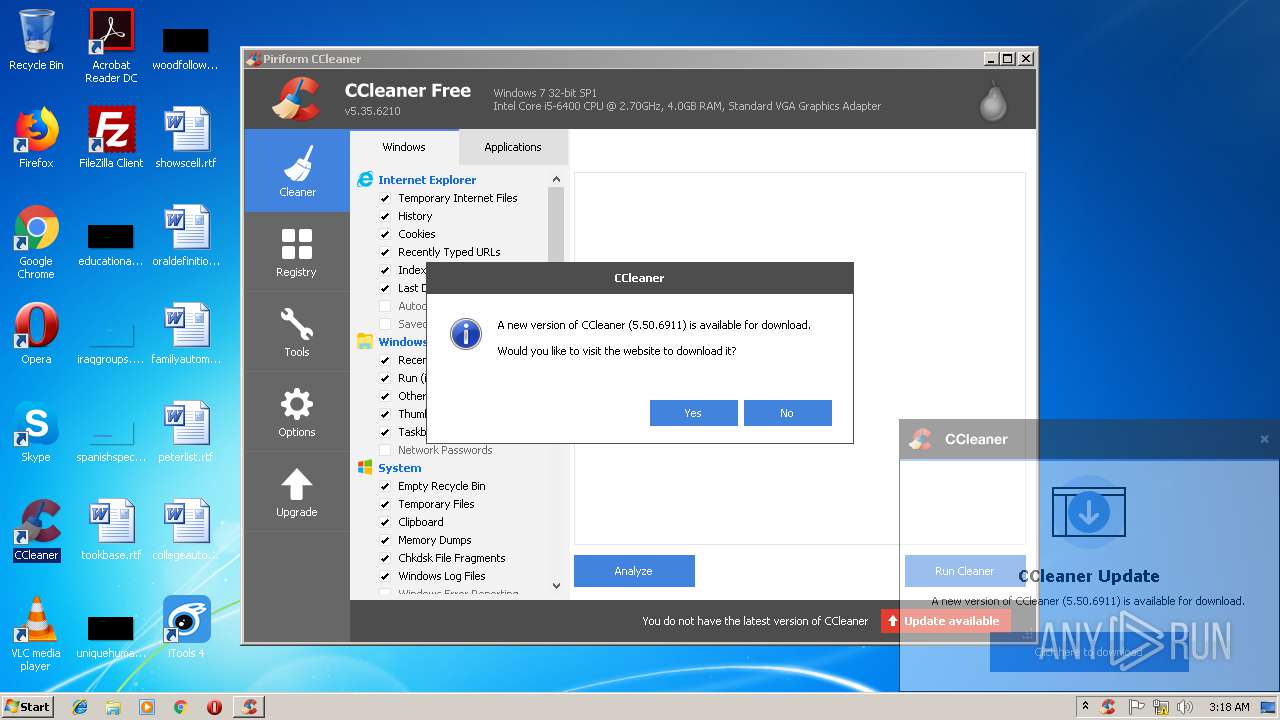Open the Tools section
Screen dimensions: 1280x720
[297, 331]
